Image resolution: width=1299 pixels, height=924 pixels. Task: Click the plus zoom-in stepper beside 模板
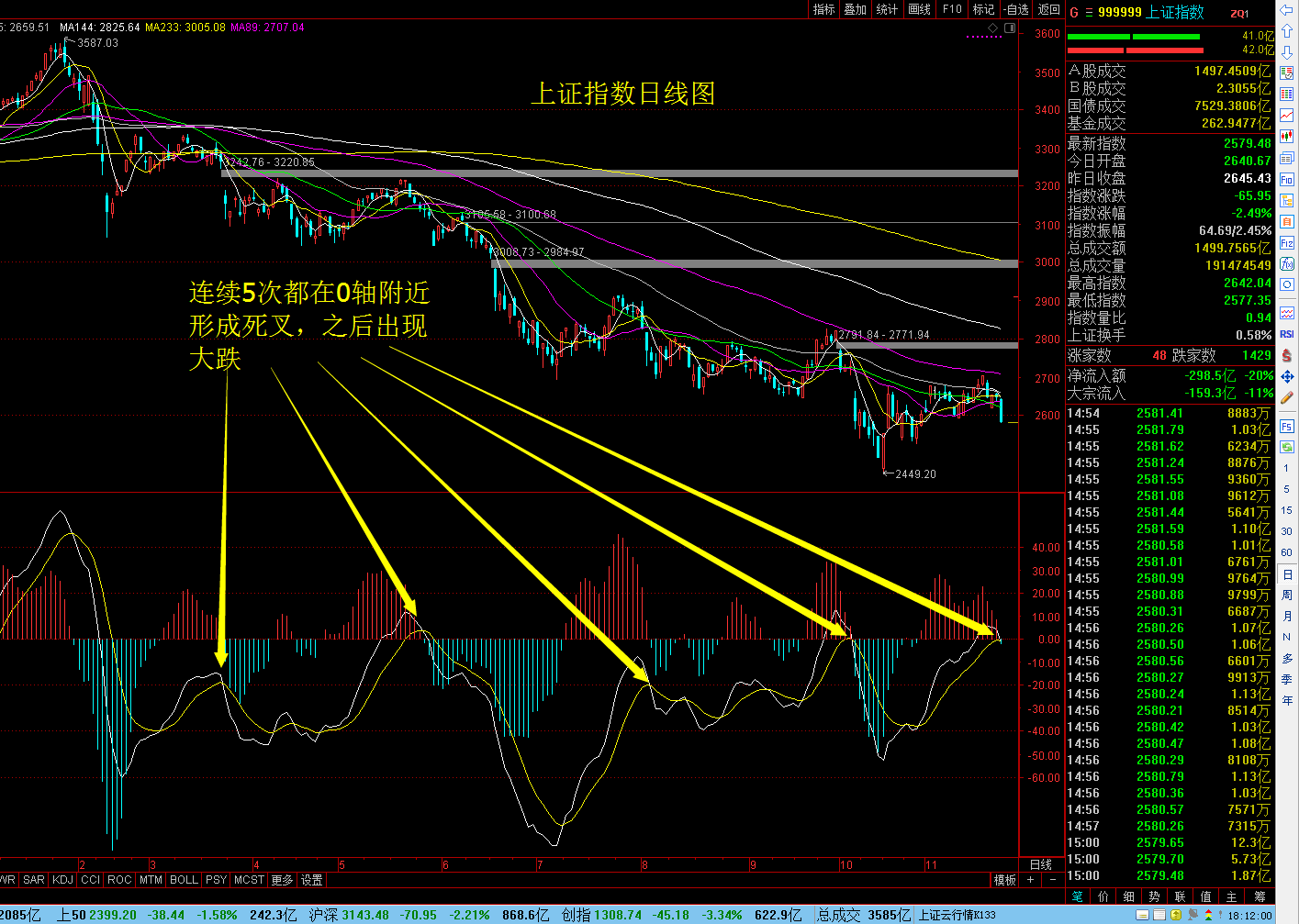click(x=1030, y=880)
